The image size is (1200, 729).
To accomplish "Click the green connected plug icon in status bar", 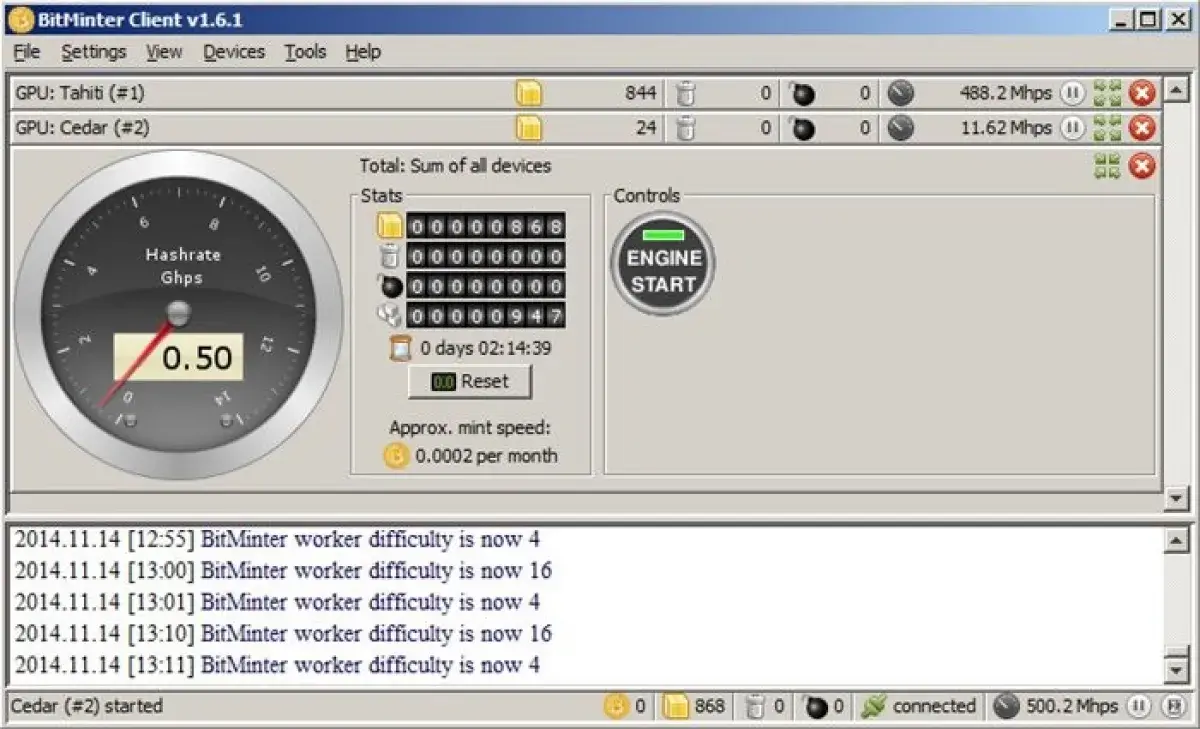I will point(873,707).
